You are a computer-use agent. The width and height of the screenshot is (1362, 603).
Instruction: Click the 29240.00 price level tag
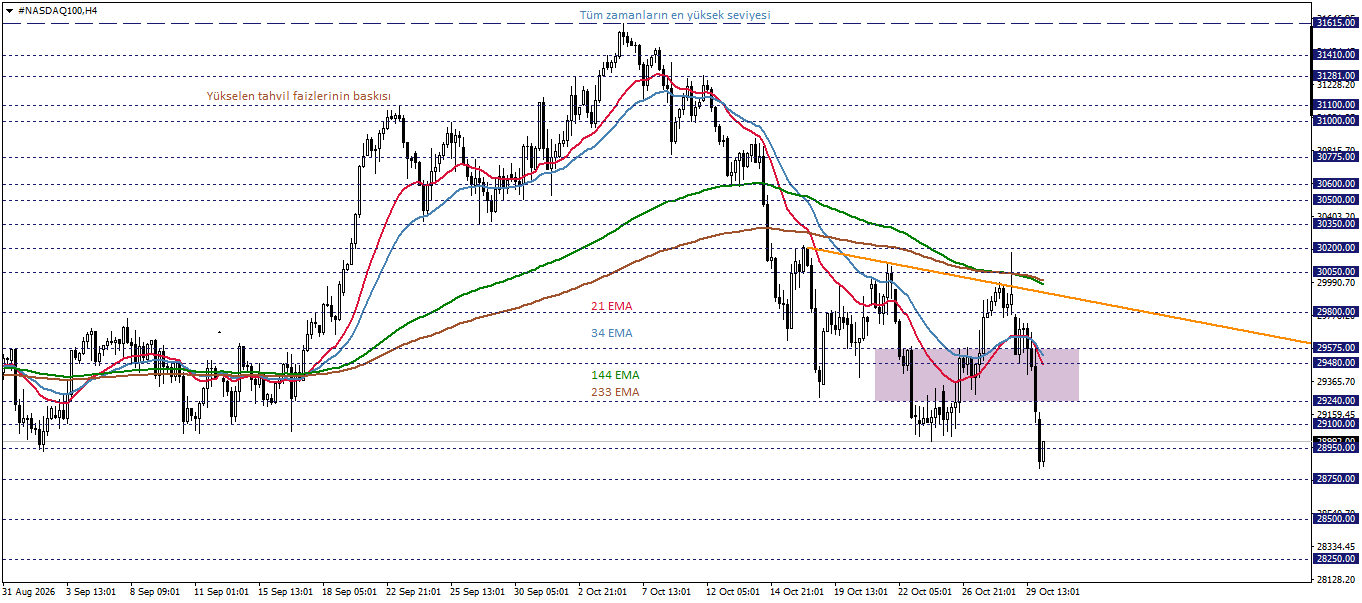pos(1336,400)
